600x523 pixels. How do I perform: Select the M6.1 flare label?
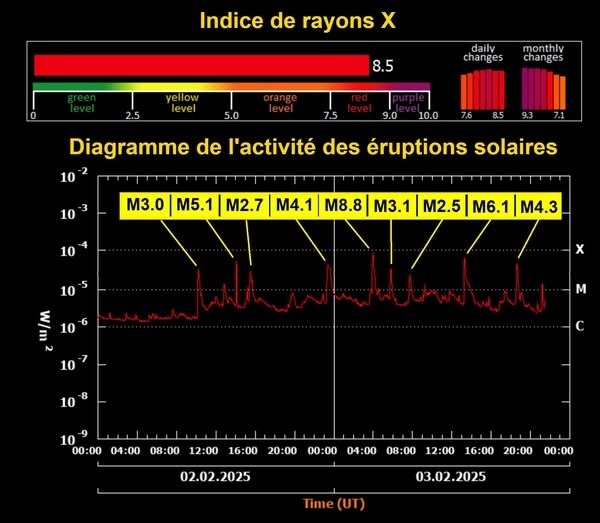tap(490, 206)
